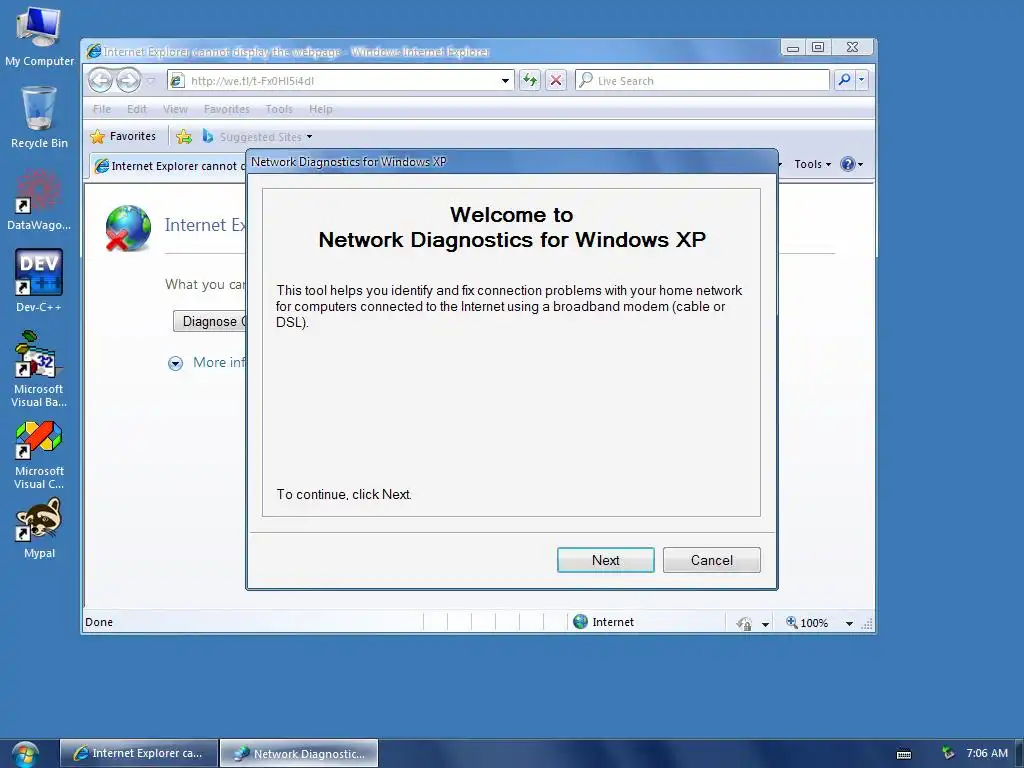Click the 'Done' status bar text

99,622
